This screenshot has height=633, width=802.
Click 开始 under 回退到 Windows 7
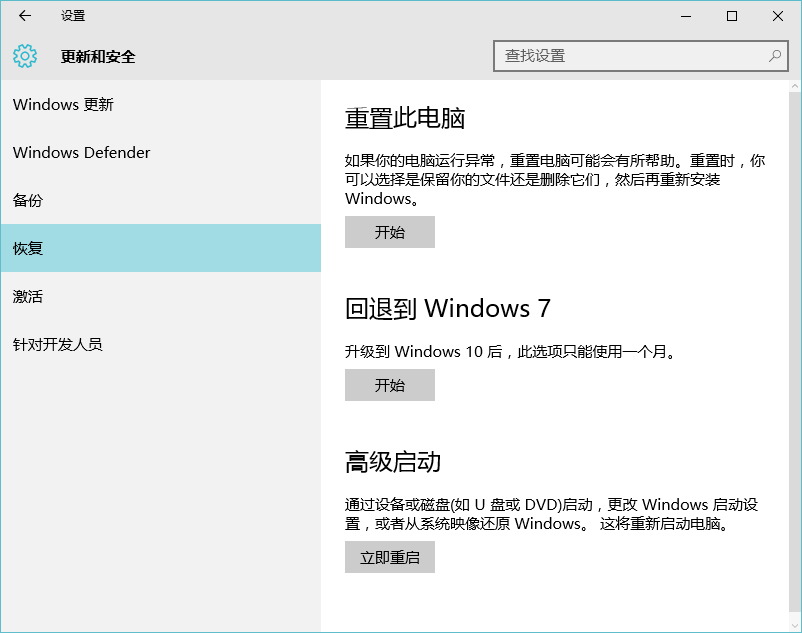390,385
